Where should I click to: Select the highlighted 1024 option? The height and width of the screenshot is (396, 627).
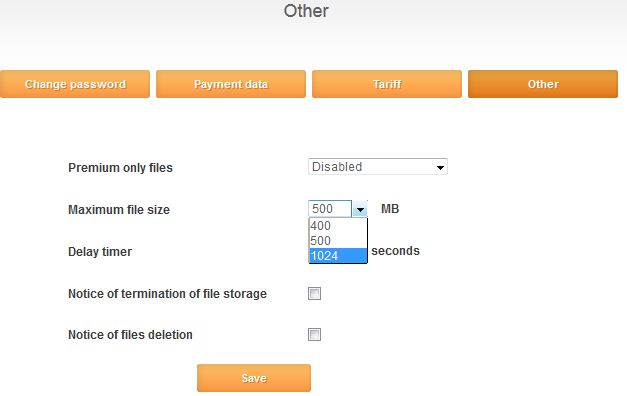(338, 256)
